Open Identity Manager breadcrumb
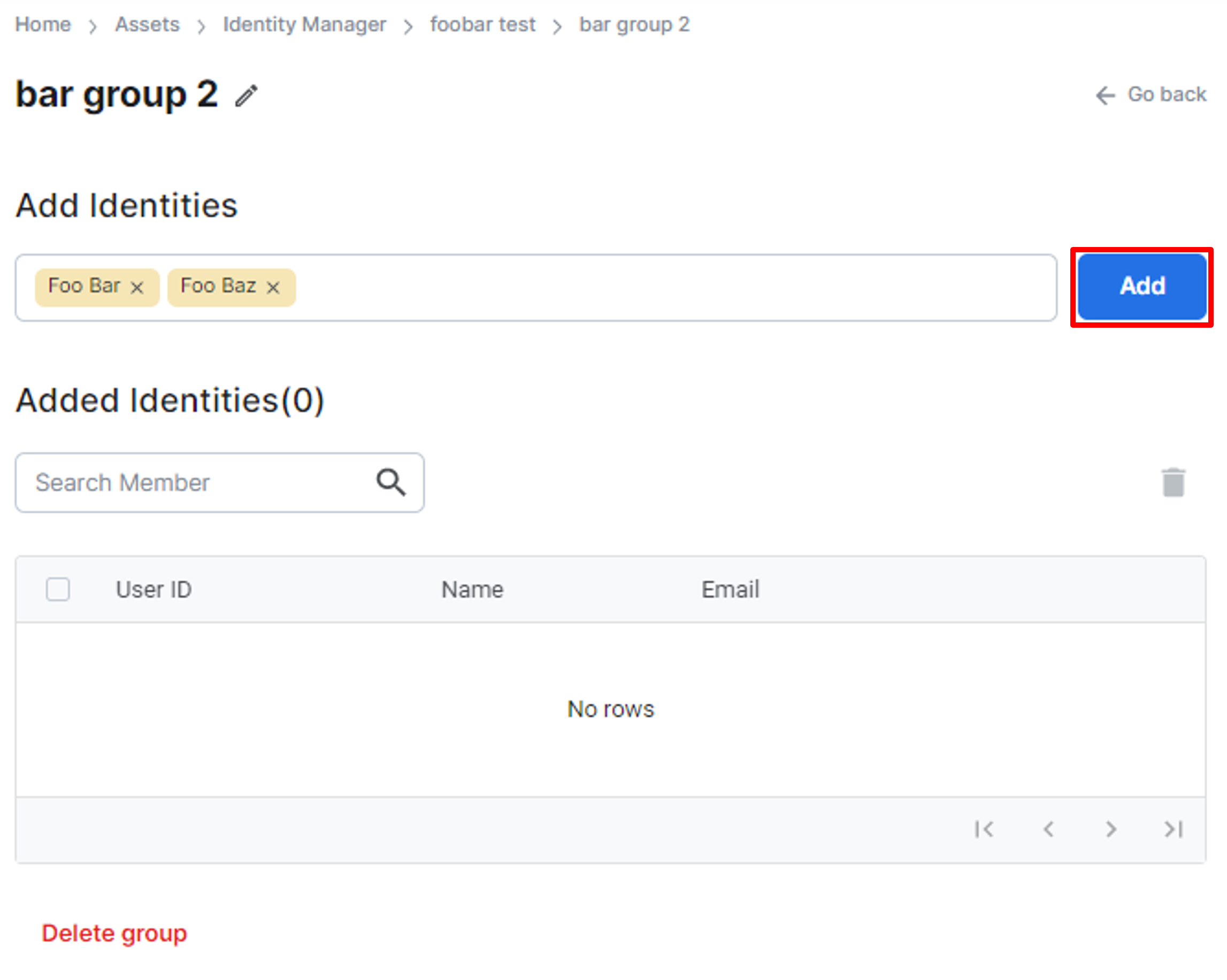 (x=304, y=25)
